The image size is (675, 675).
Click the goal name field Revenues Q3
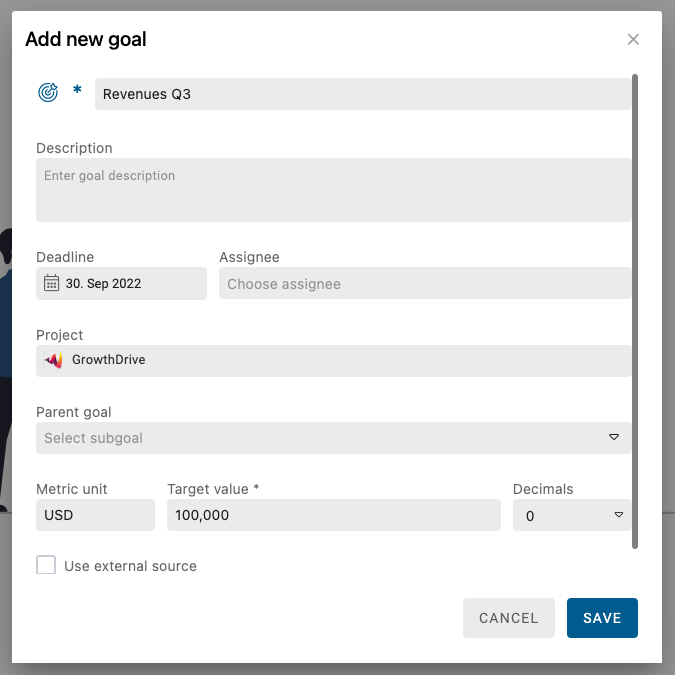click(362, 94)
